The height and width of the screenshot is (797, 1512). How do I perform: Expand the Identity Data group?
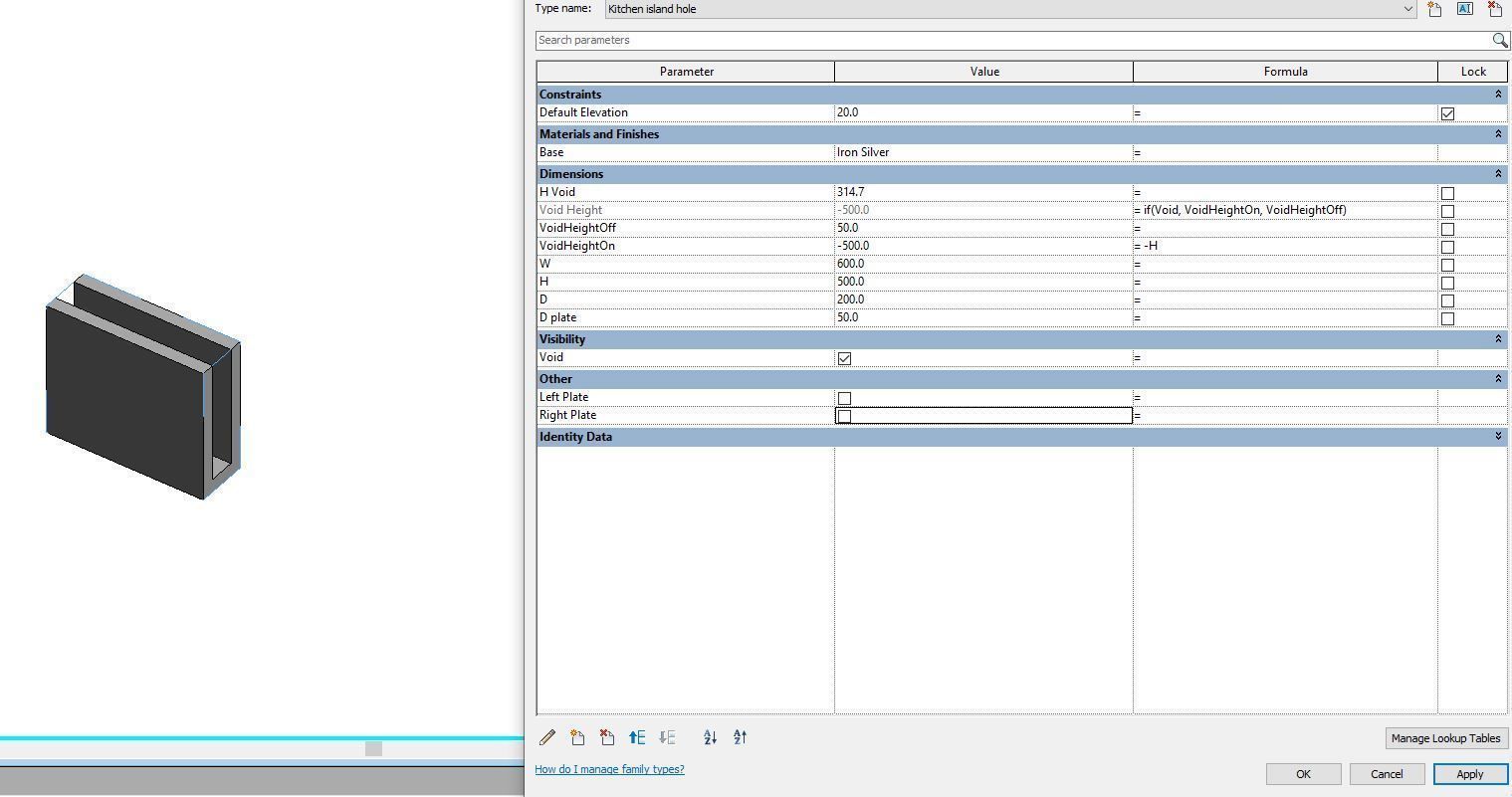coord(1497,437)
